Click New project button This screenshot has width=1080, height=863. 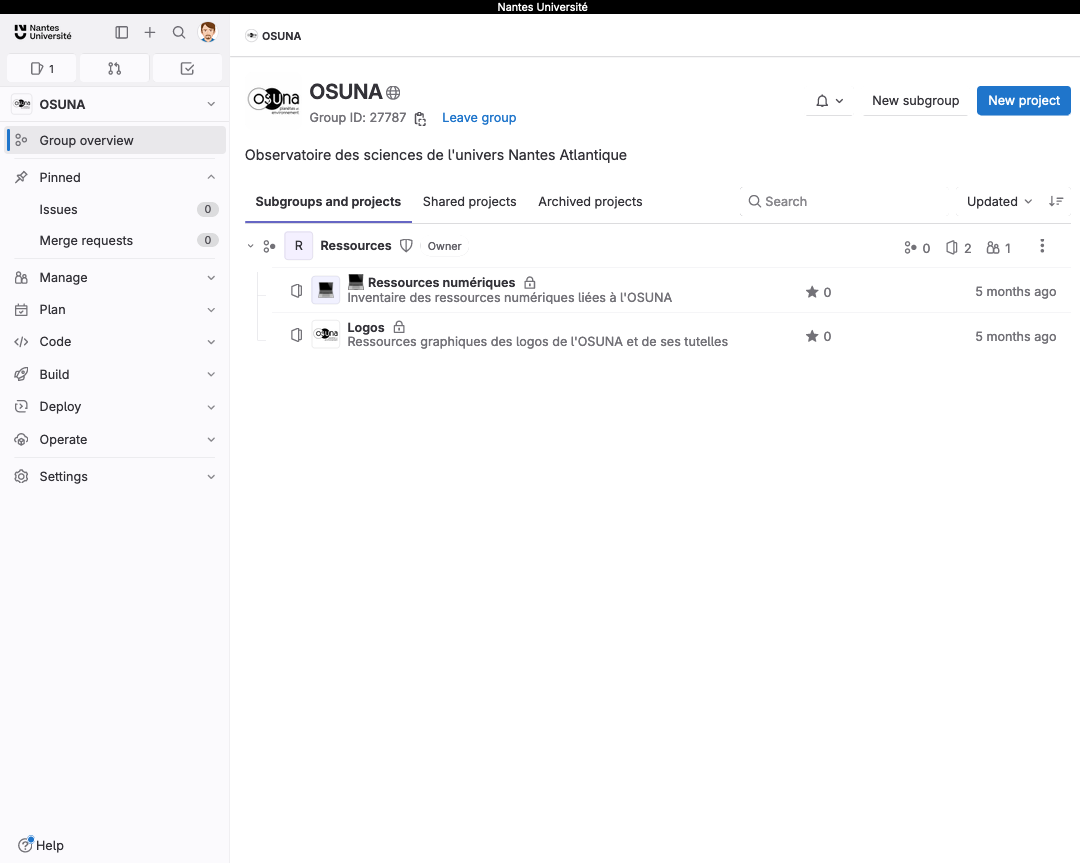1024,101
